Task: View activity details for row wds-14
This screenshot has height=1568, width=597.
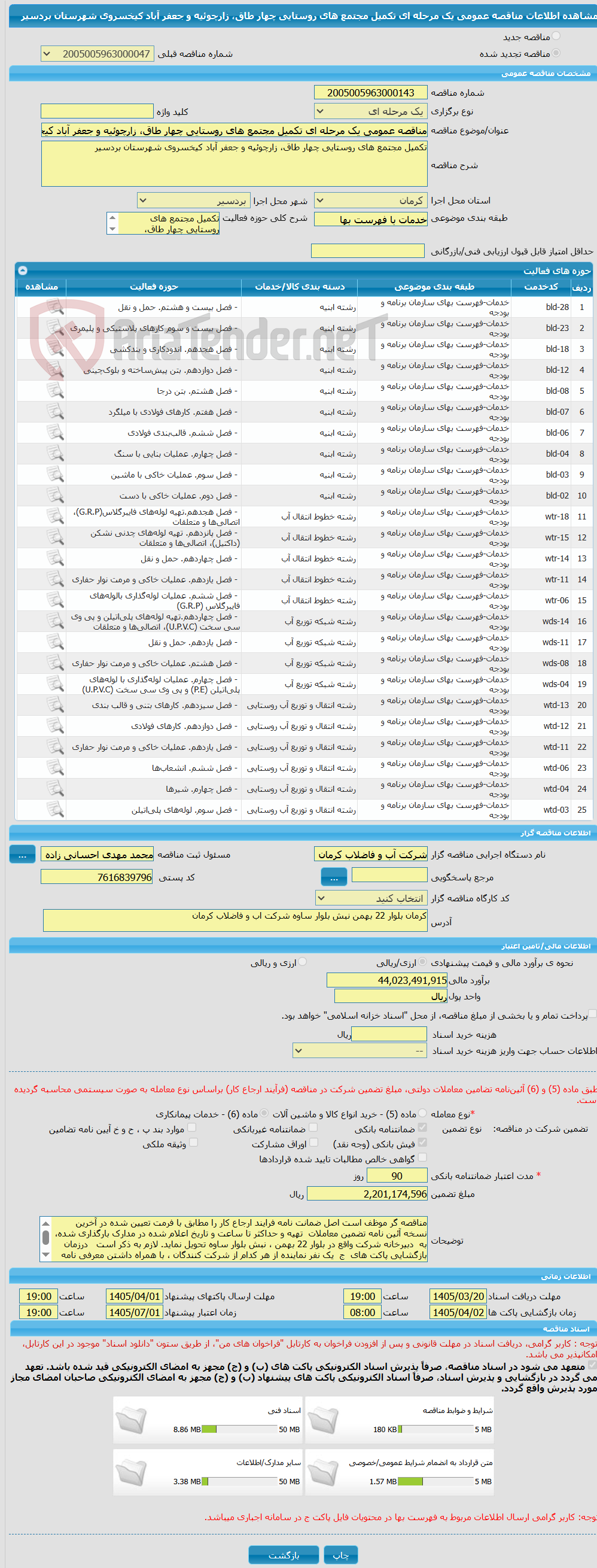Action: pos(56,622)
